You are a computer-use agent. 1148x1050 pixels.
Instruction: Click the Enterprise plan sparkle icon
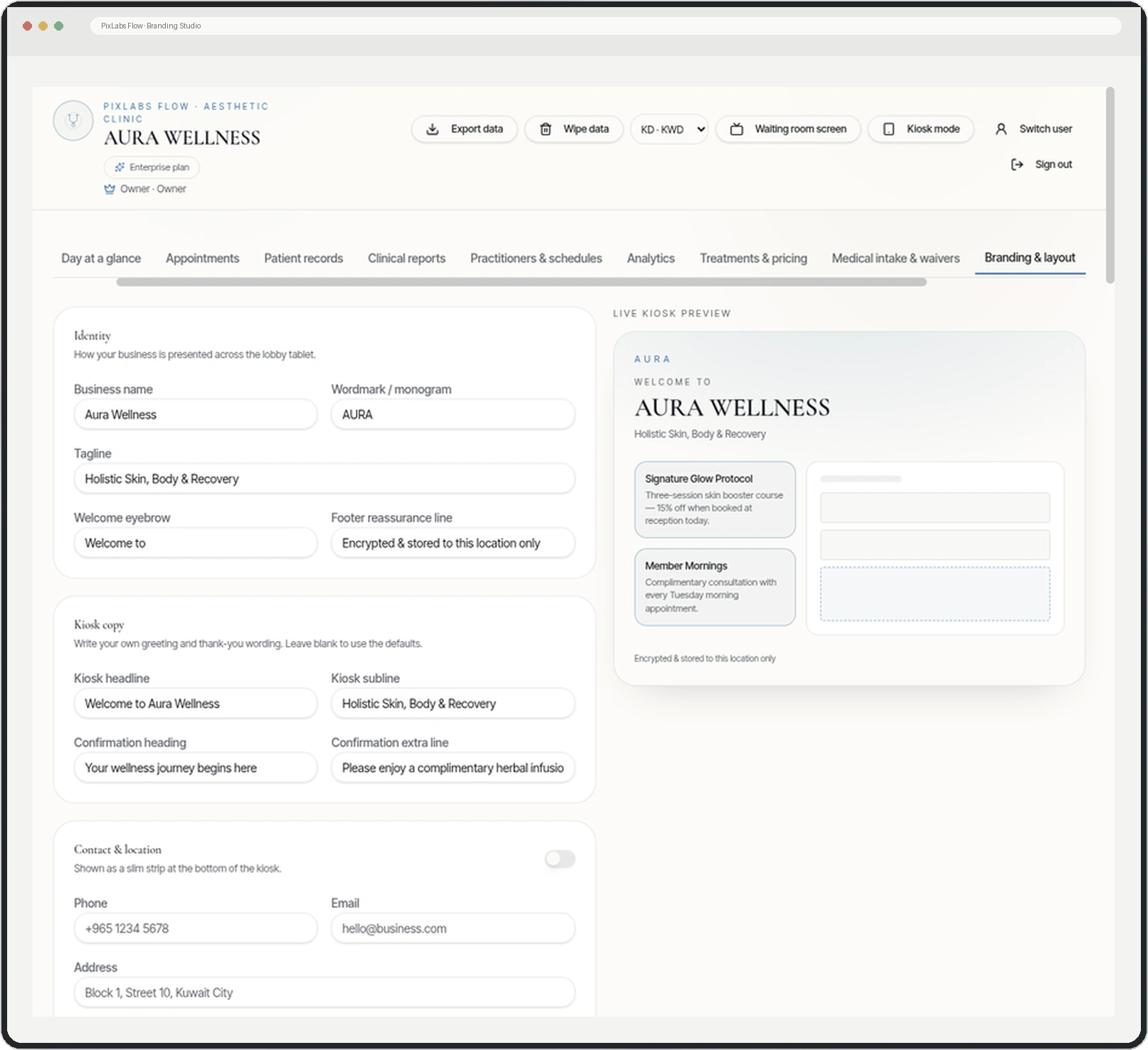point(120,167)
